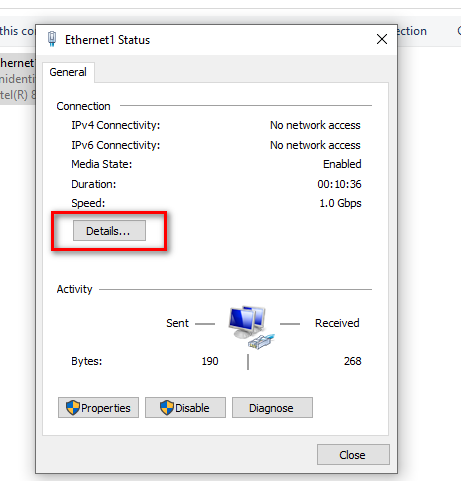
Task: Click the received bytes value 268
Action: [x=353, y=361]
